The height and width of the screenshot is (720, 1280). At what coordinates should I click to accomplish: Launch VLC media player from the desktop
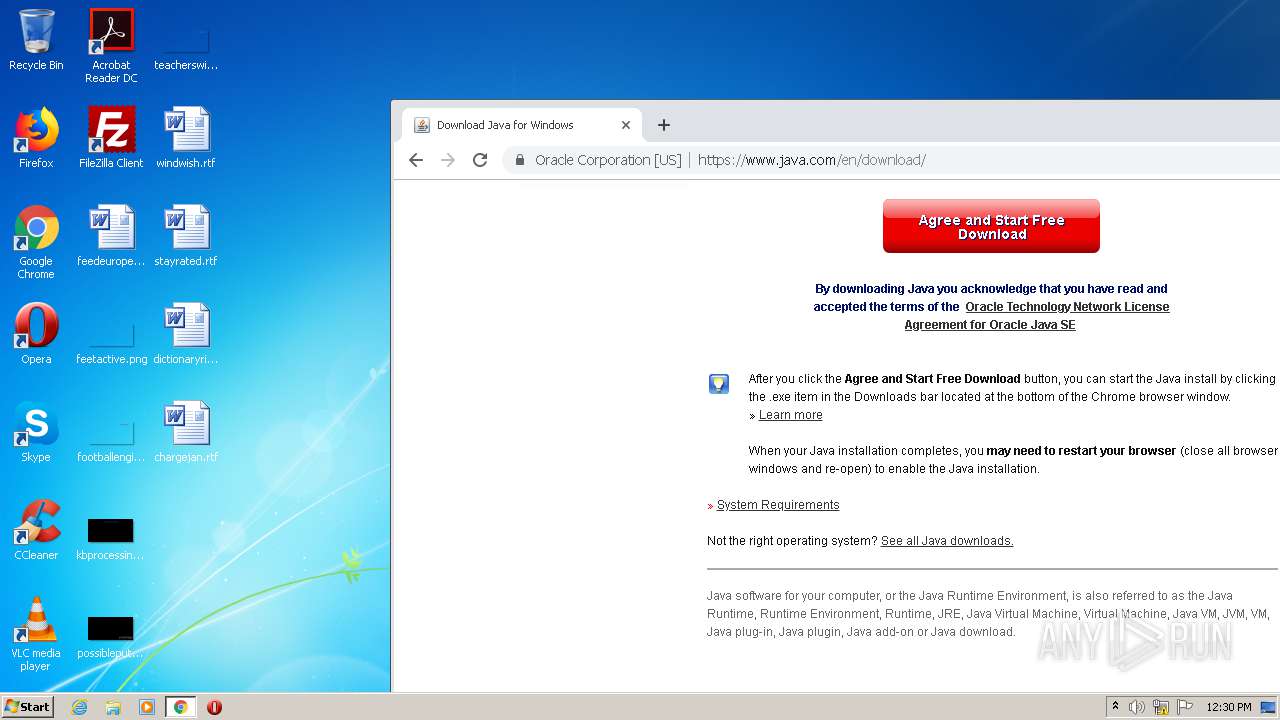tap(36, 634)
